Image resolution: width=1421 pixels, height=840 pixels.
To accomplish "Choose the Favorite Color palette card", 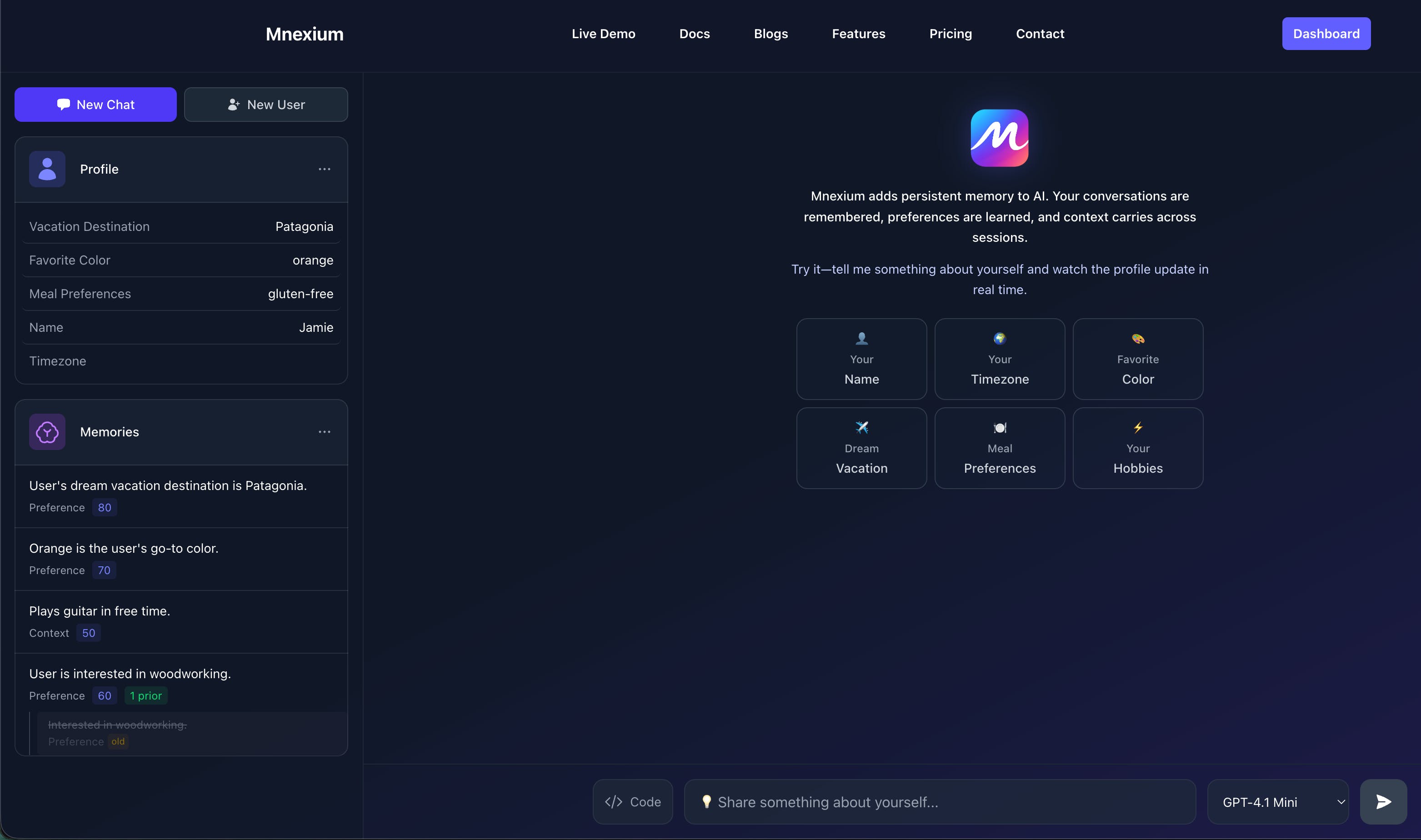I will pyautogui.click(x=1137, y=359).
